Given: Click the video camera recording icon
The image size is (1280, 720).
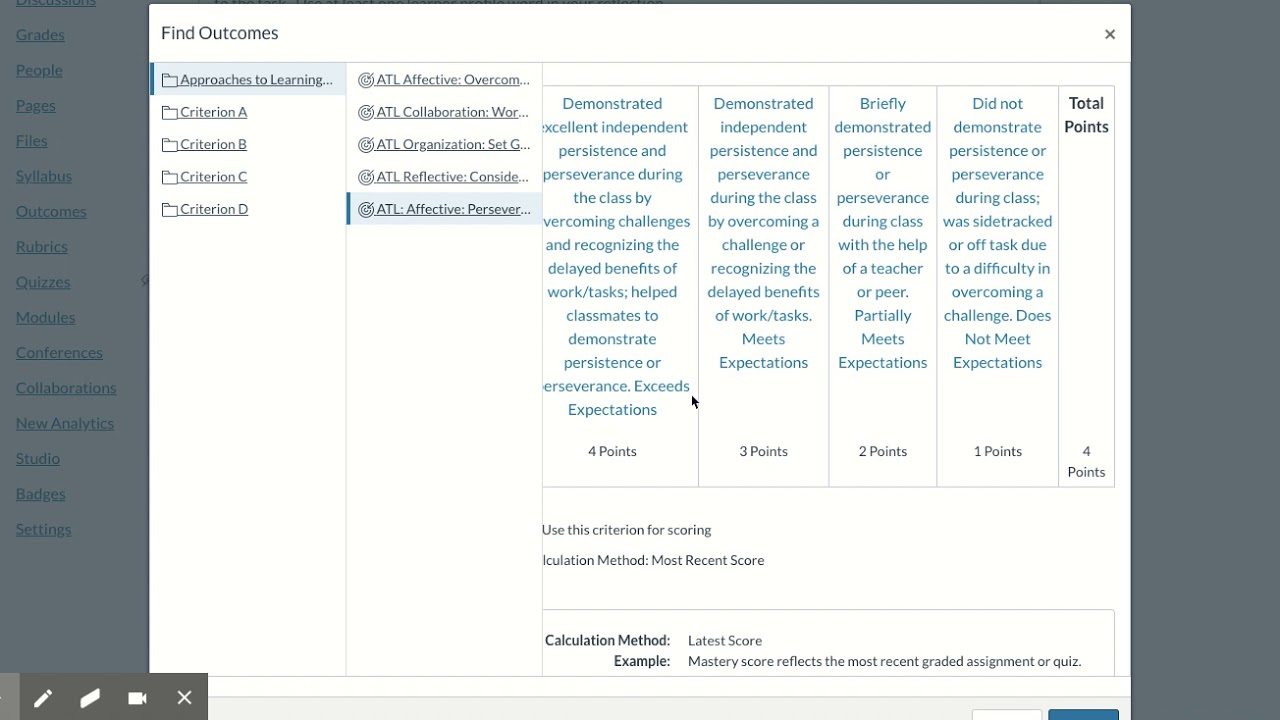Looking at the screenshot, I should [x=137, y=698].
